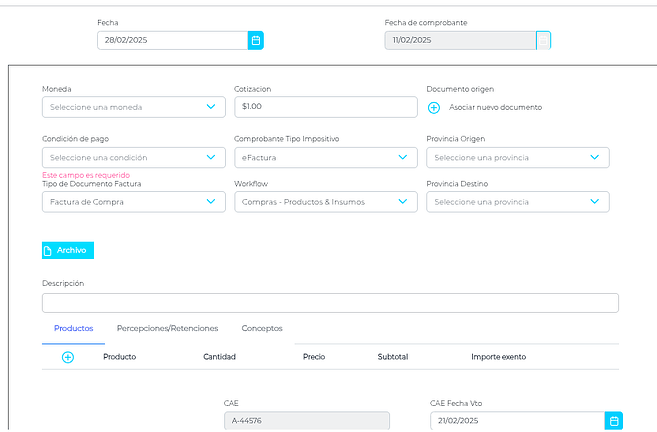Viewport: 657px width, 432px height.
Task: Click the Cotizacion input field
Action: (326, 107)
